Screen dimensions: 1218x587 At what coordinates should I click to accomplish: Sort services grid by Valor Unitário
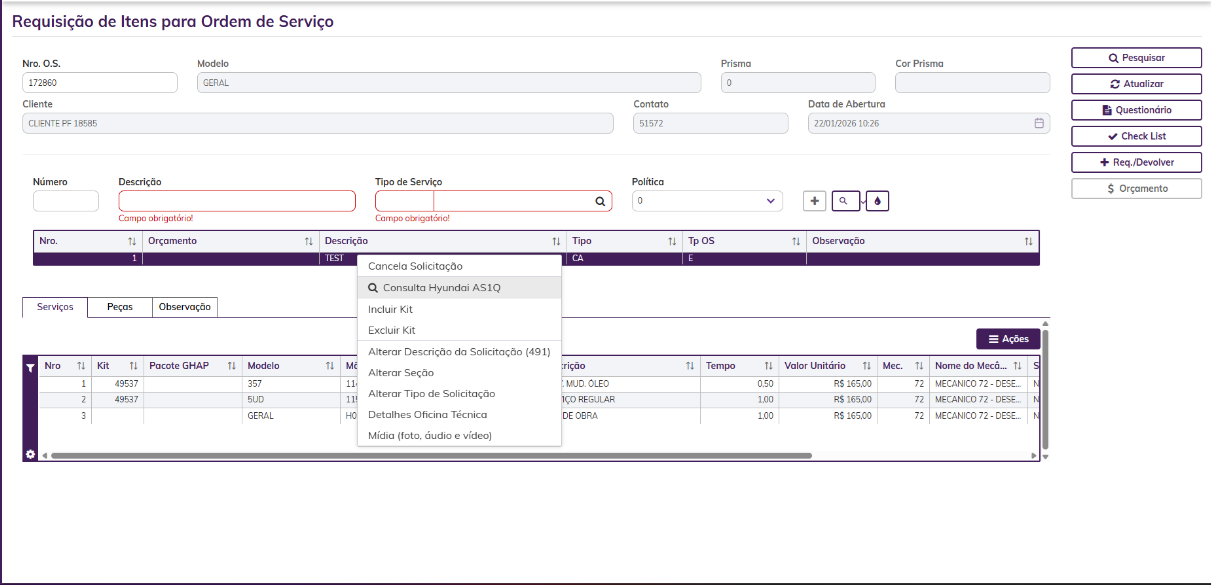[x=867, y=366]
